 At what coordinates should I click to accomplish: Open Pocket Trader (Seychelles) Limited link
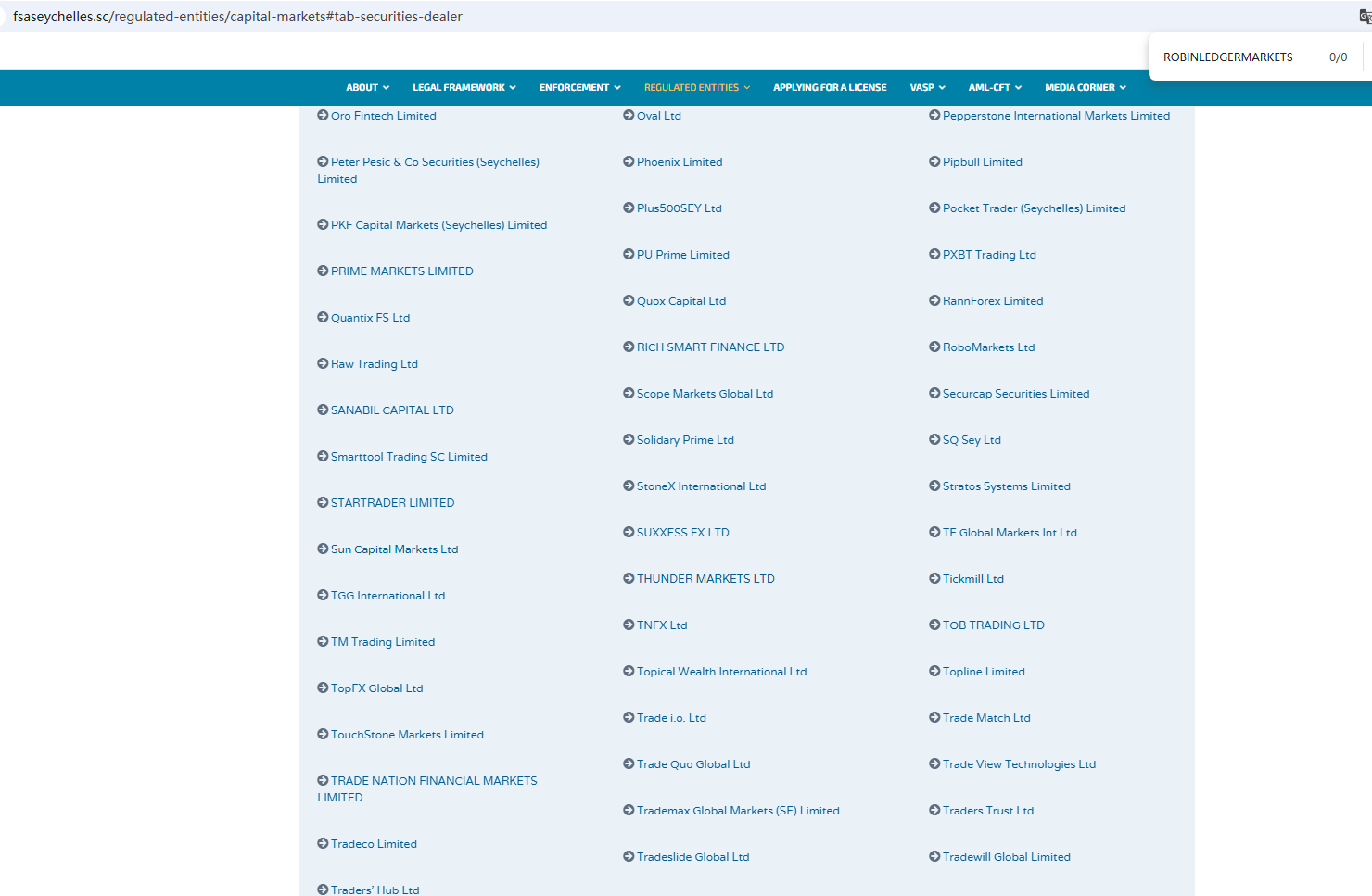coord(1034,208)
